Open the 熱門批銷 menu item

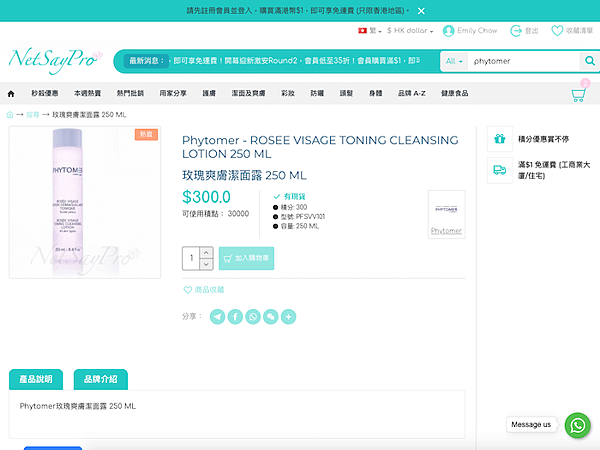coord(130,93)
